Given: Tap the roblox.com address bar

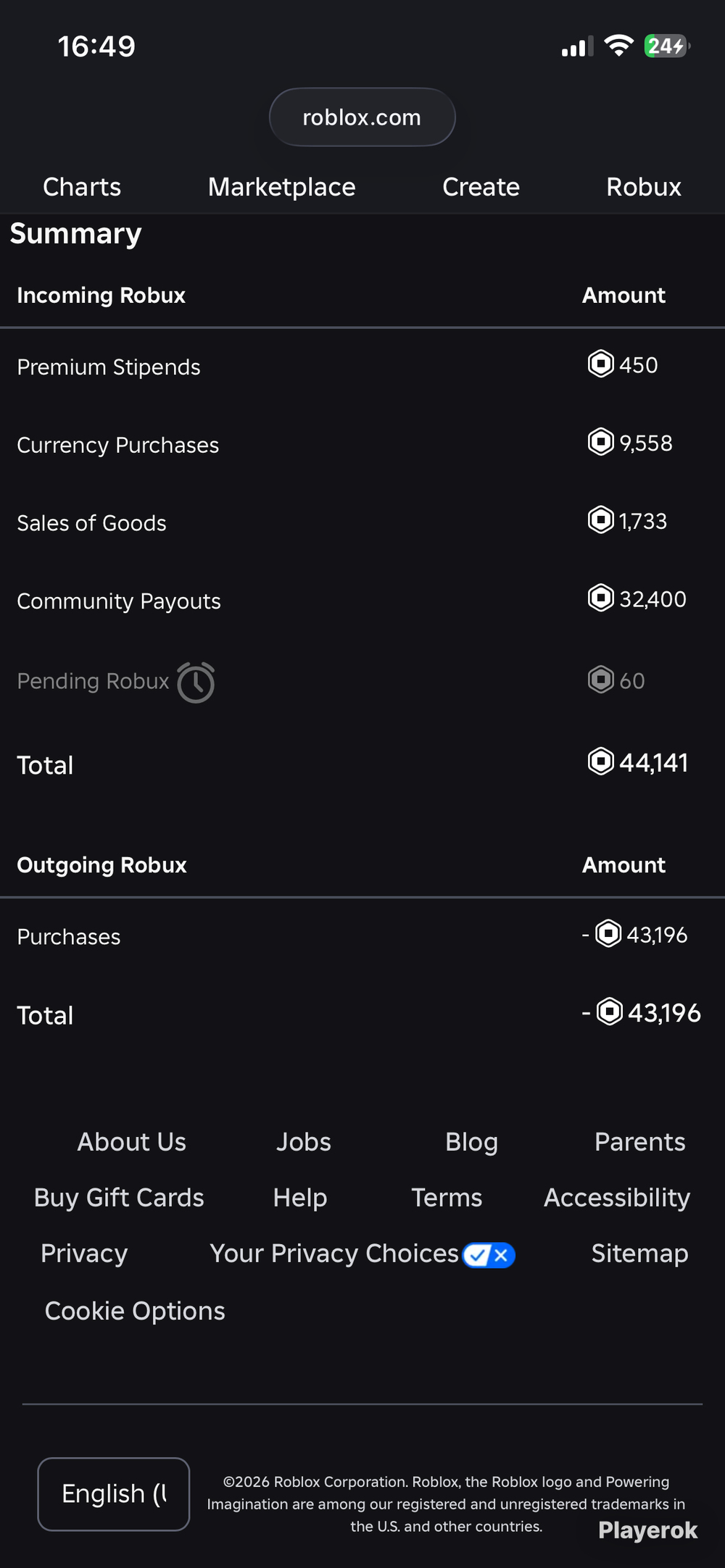Looking at the screenshot, I should pos(362,117).
